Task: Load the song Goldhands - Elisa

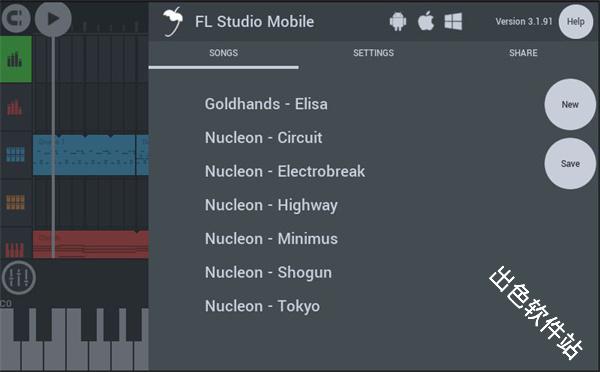Action: [x=266, y=104]
